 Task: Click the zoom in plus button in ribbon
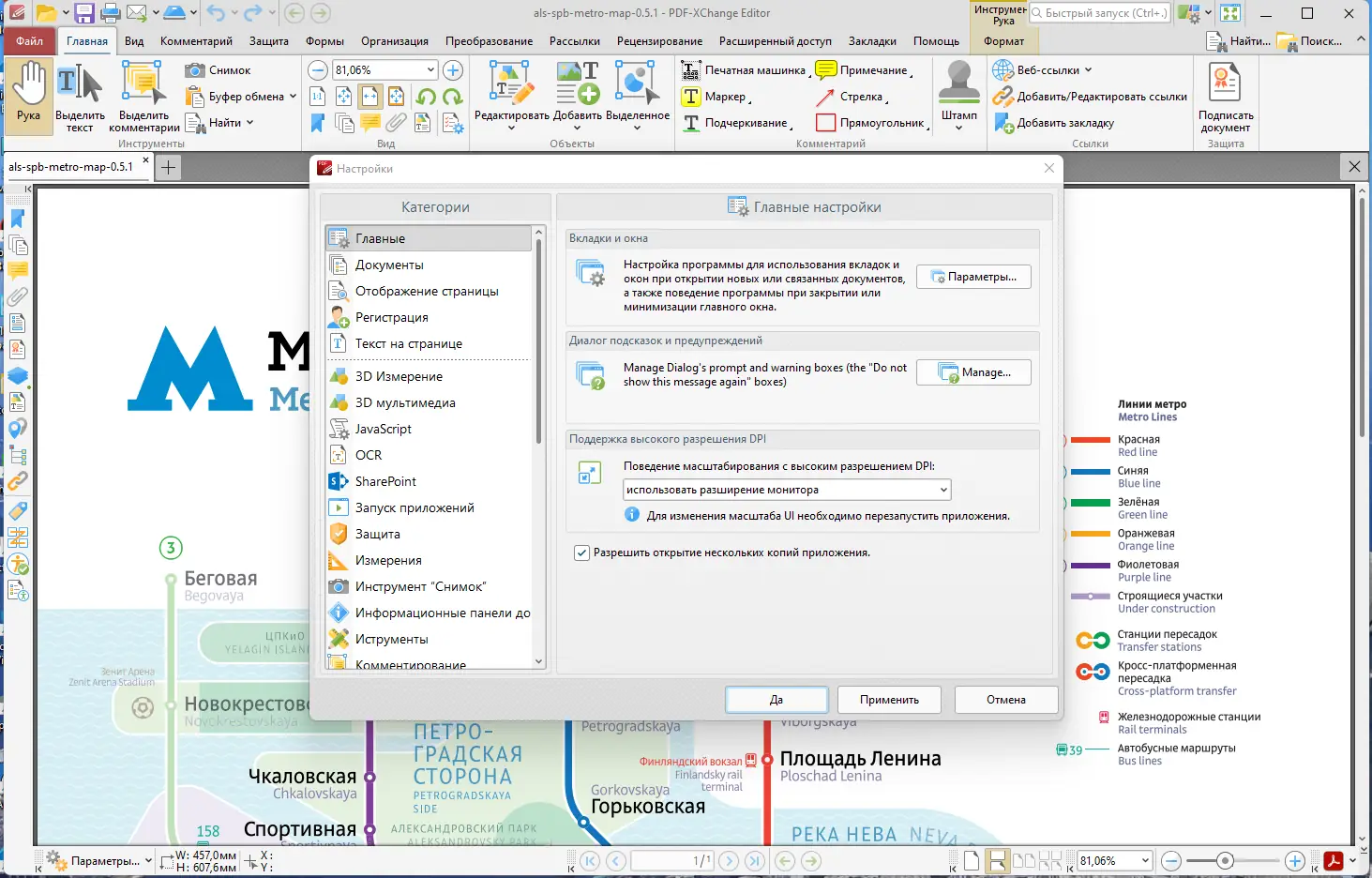pyautogui.click(x=453, y=70)
